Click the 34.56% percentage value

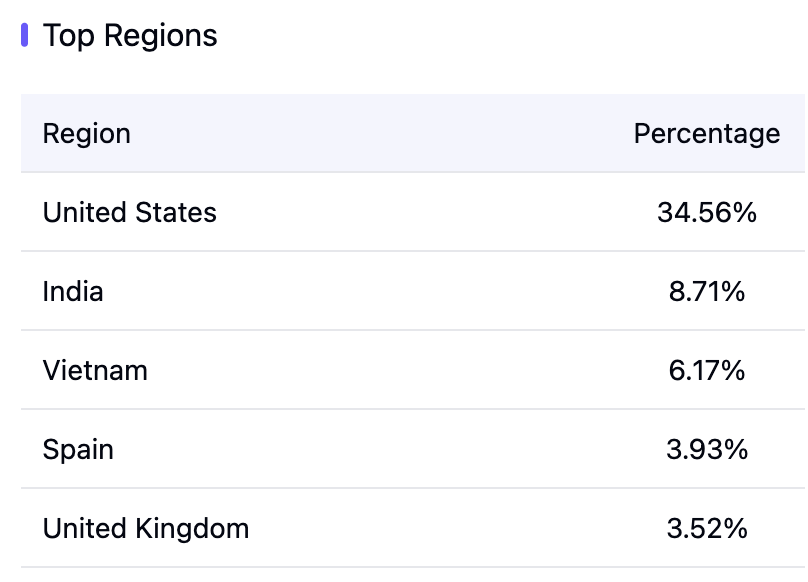(706, 212)
